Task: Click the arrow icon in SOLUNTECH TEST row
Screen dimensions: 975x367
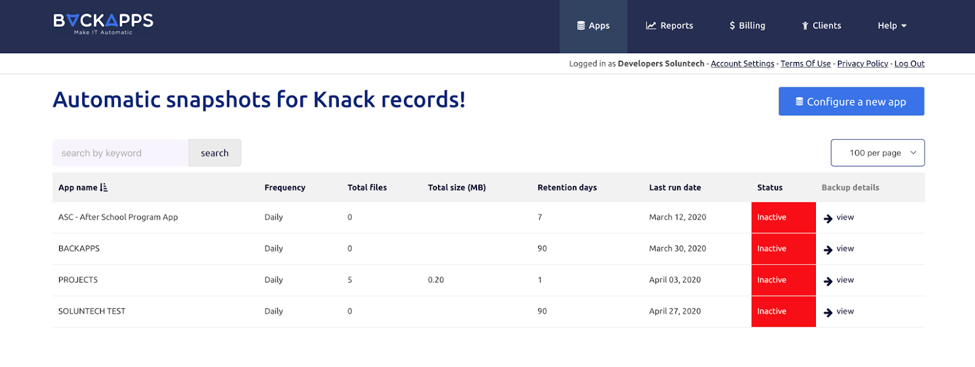Action: (x=828, y=312)
